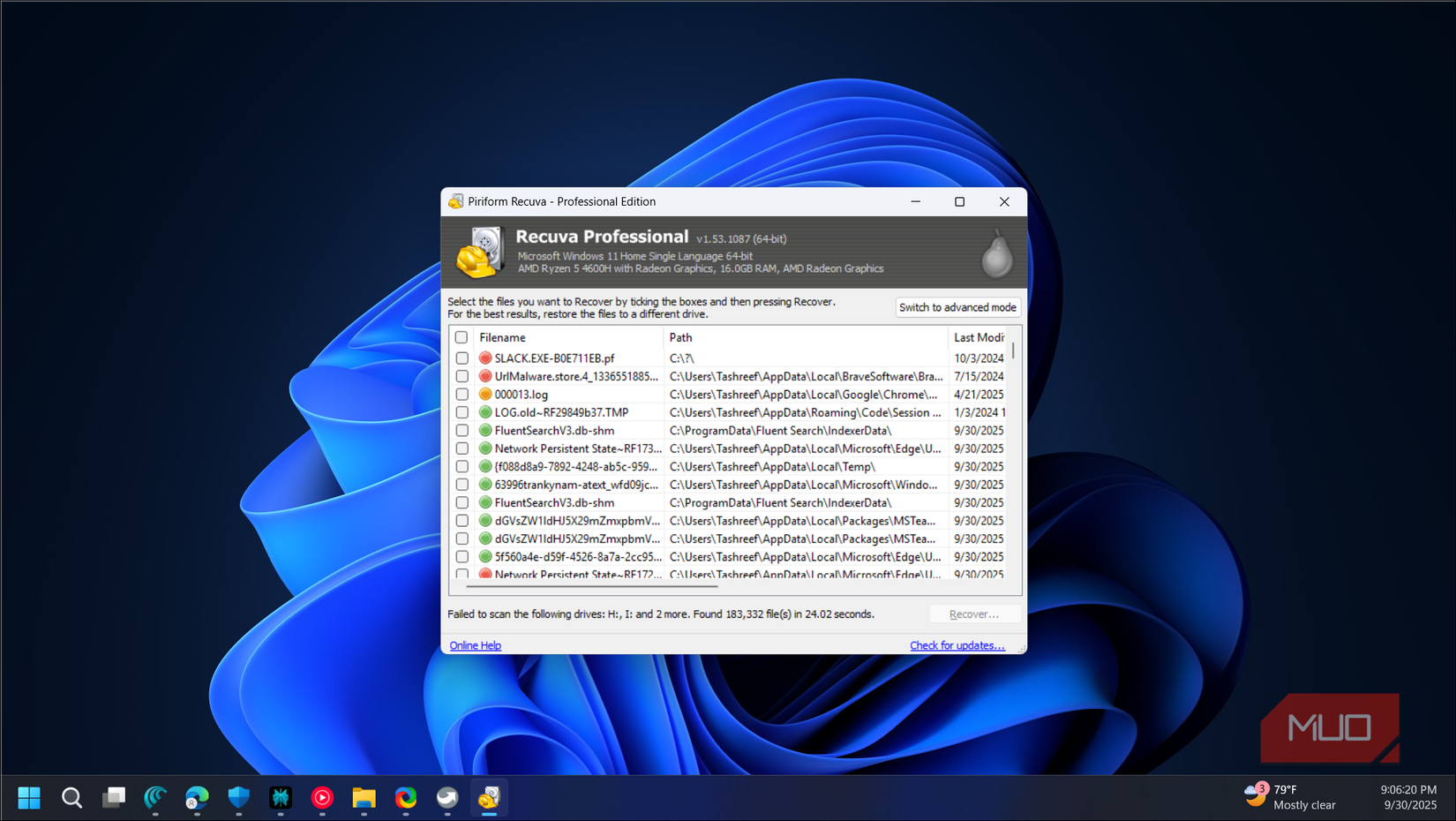
Task: Click the green status icon beside 63996trankynam-atext file
Action: [x=485, y=484]
